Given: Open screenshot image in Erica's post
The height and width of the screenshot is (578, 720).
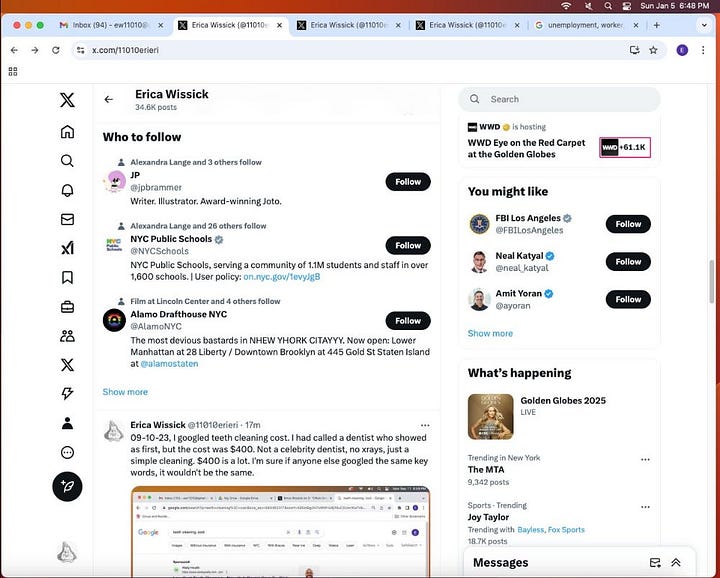Looking at the screenshot, I should tap(280, 532).
